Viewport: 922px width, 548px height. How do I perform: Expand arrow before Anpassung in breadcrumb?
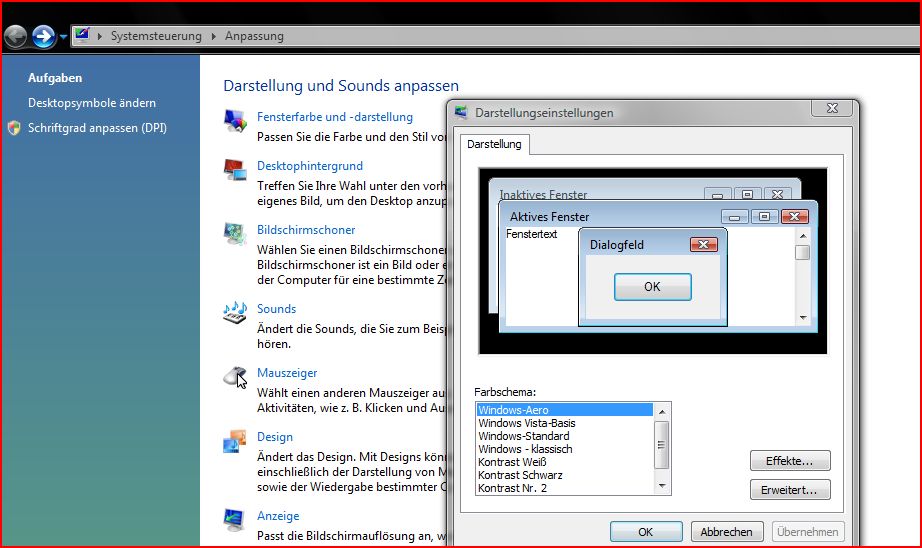click(213, 36)
